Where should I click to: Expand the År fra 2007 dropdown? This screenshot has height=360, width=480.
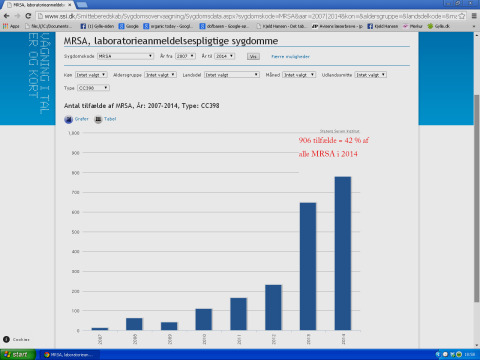point(185,56)
